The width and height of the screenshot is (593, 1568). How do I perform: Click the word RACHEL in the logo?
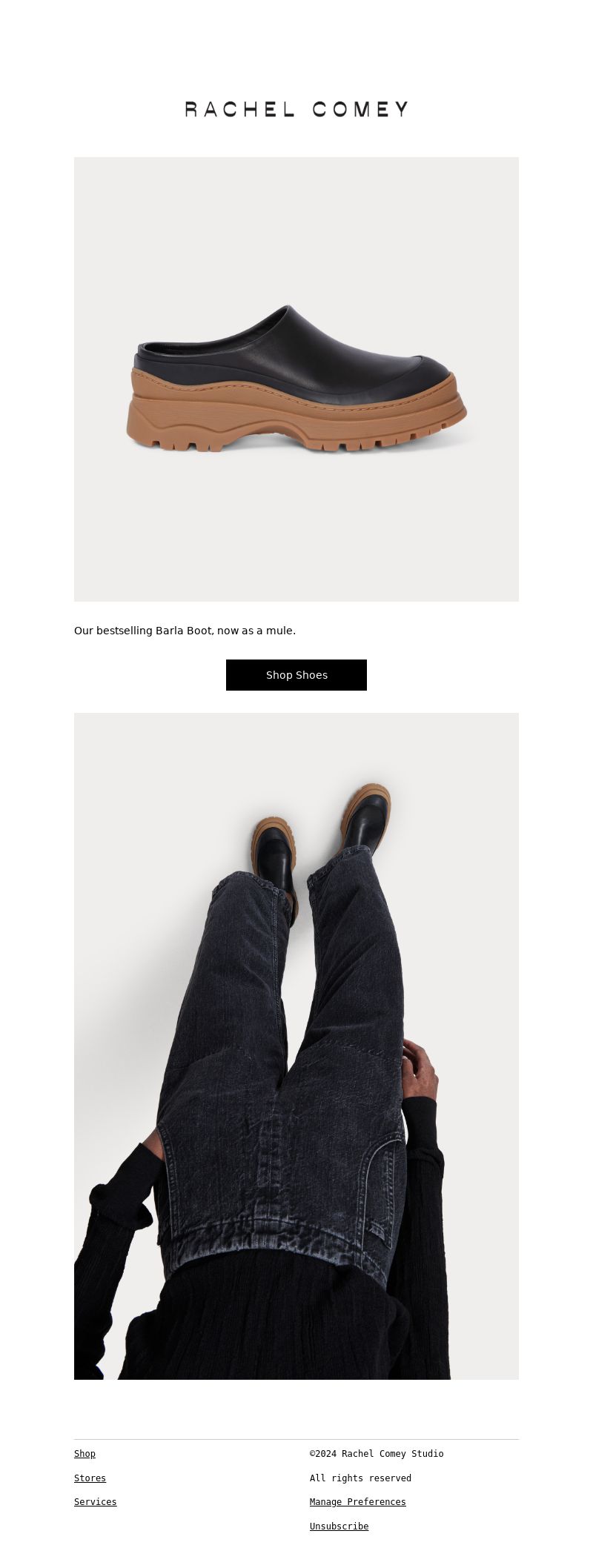coord(240,109)
